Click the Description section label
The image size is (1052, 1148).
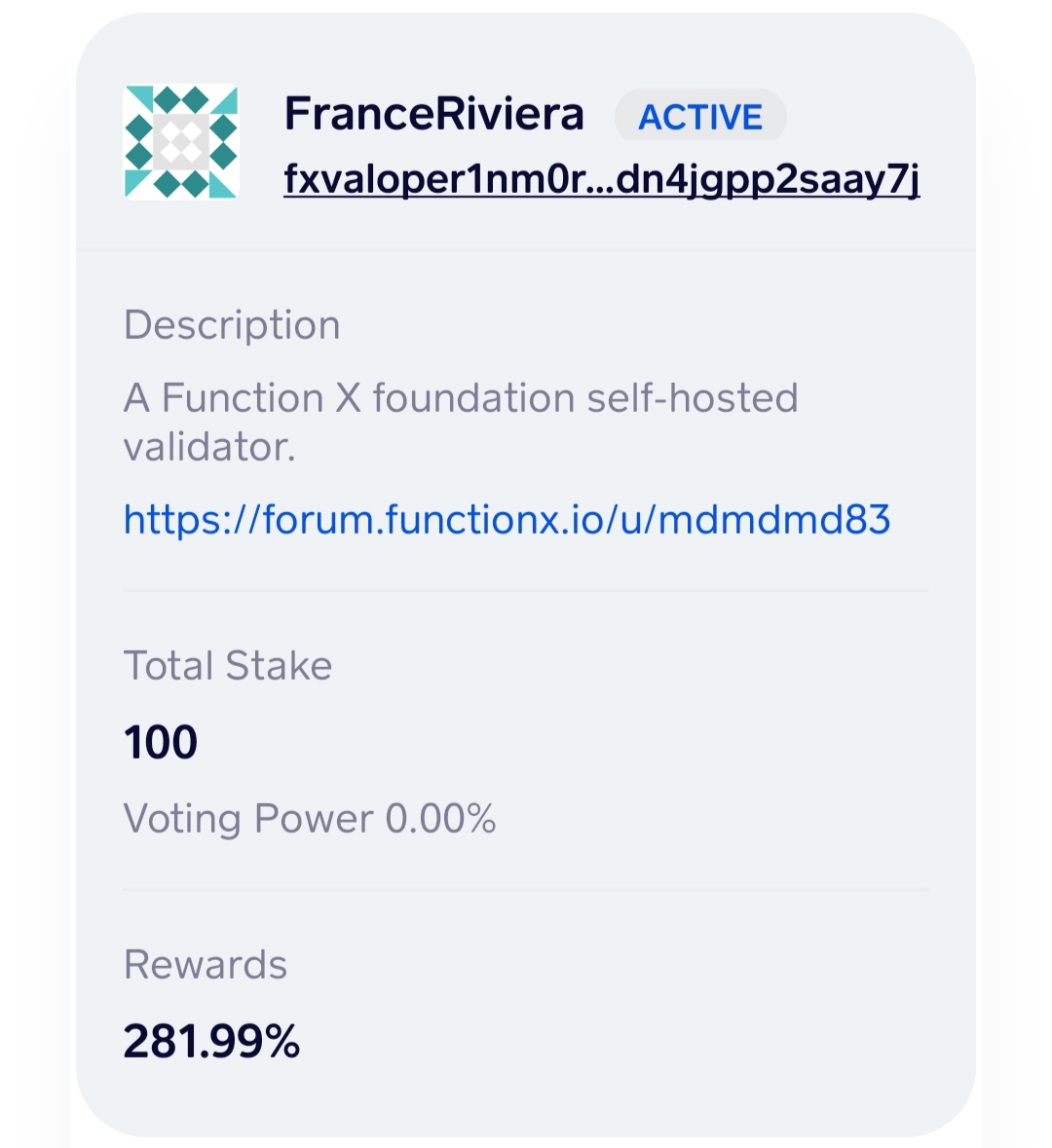232,325
